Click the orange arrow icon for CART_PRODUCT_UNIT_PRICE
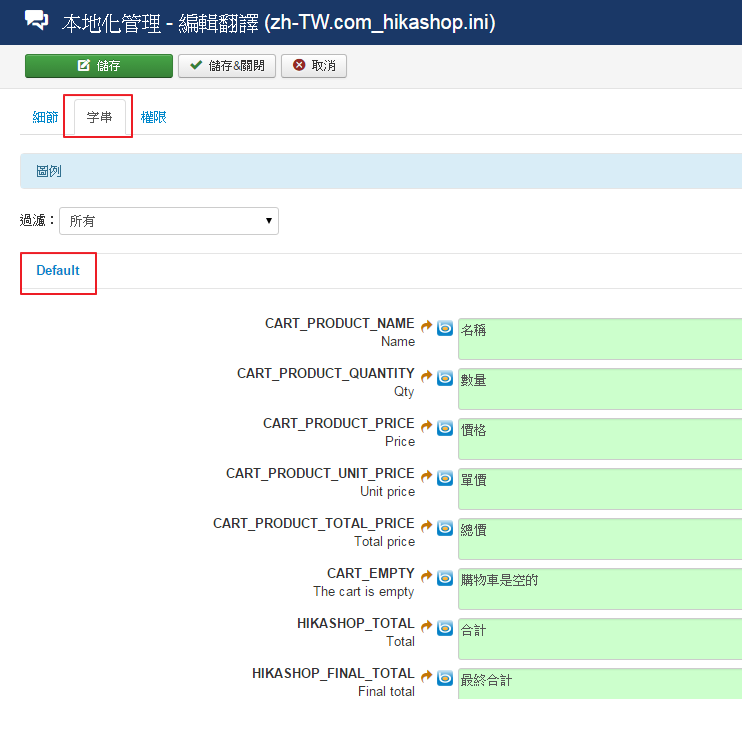The image size is (742, 742). (x=426, y=476)
